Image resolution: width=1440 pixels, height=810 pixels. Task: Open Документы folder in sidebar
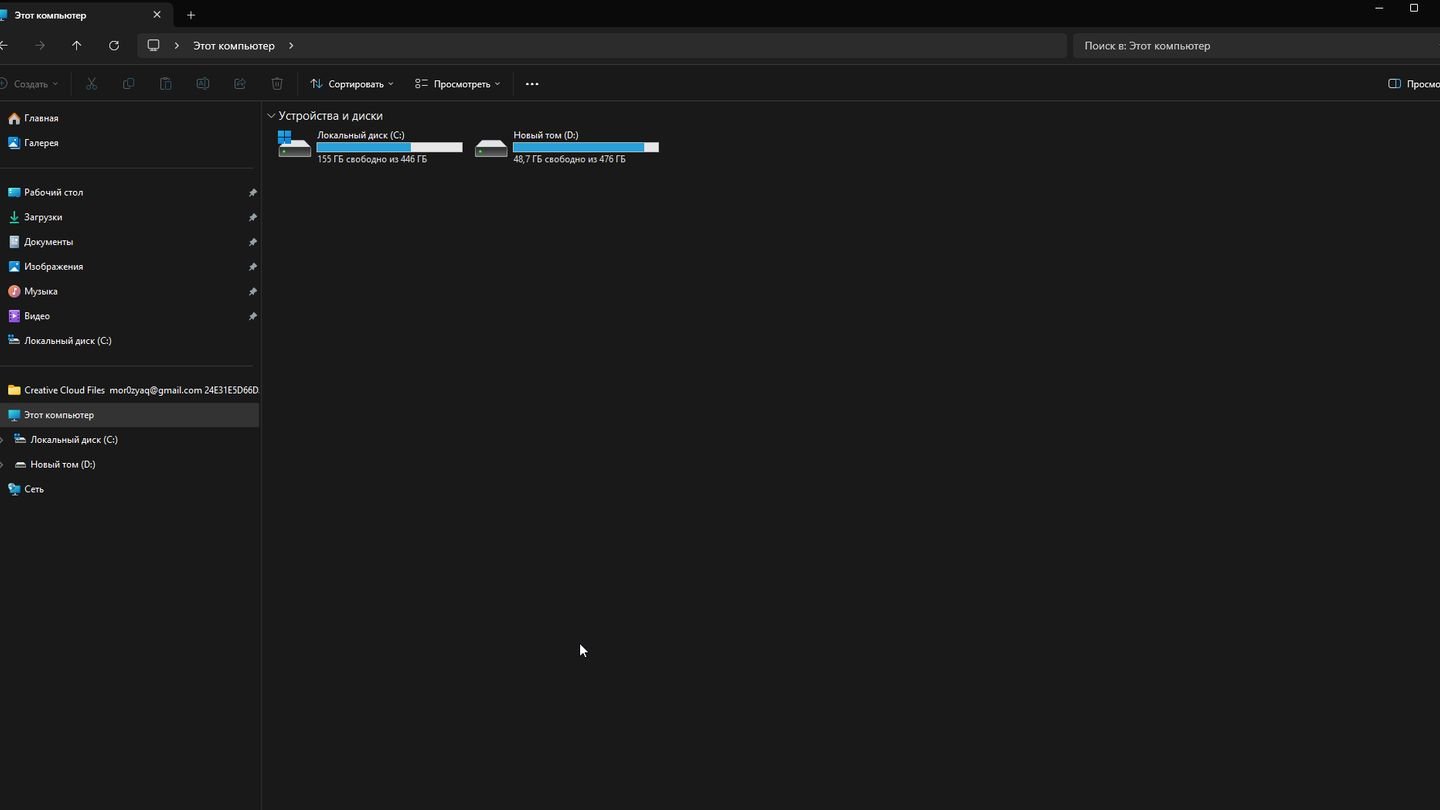pos(48,242)
